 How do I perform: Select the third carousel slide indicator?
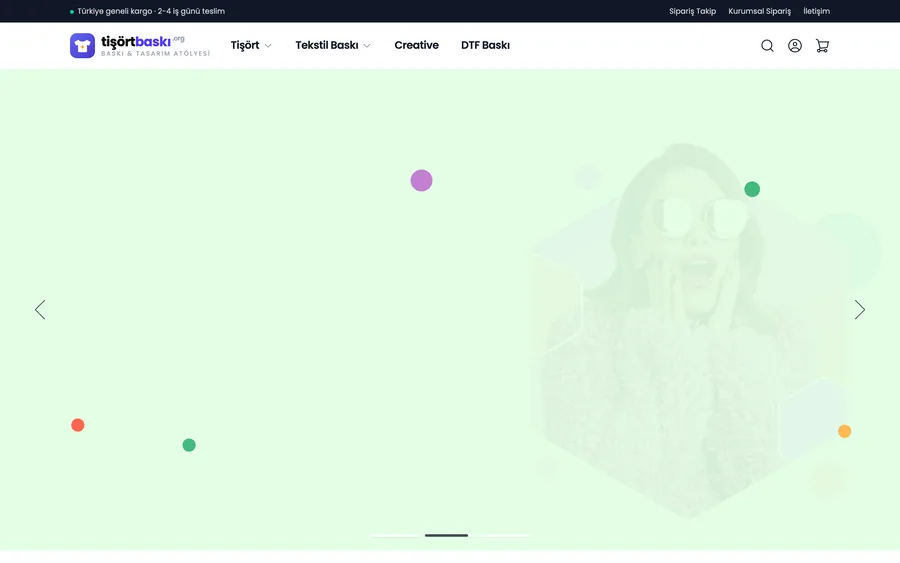(502, 535)
